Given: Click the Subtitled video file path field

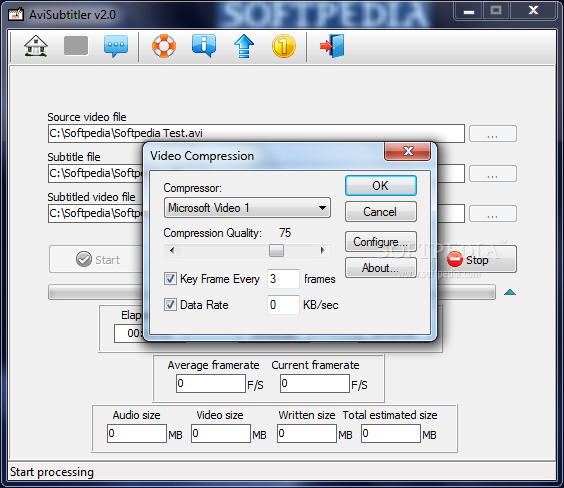Looking at the screenshot, I should (x=96, y=213).
